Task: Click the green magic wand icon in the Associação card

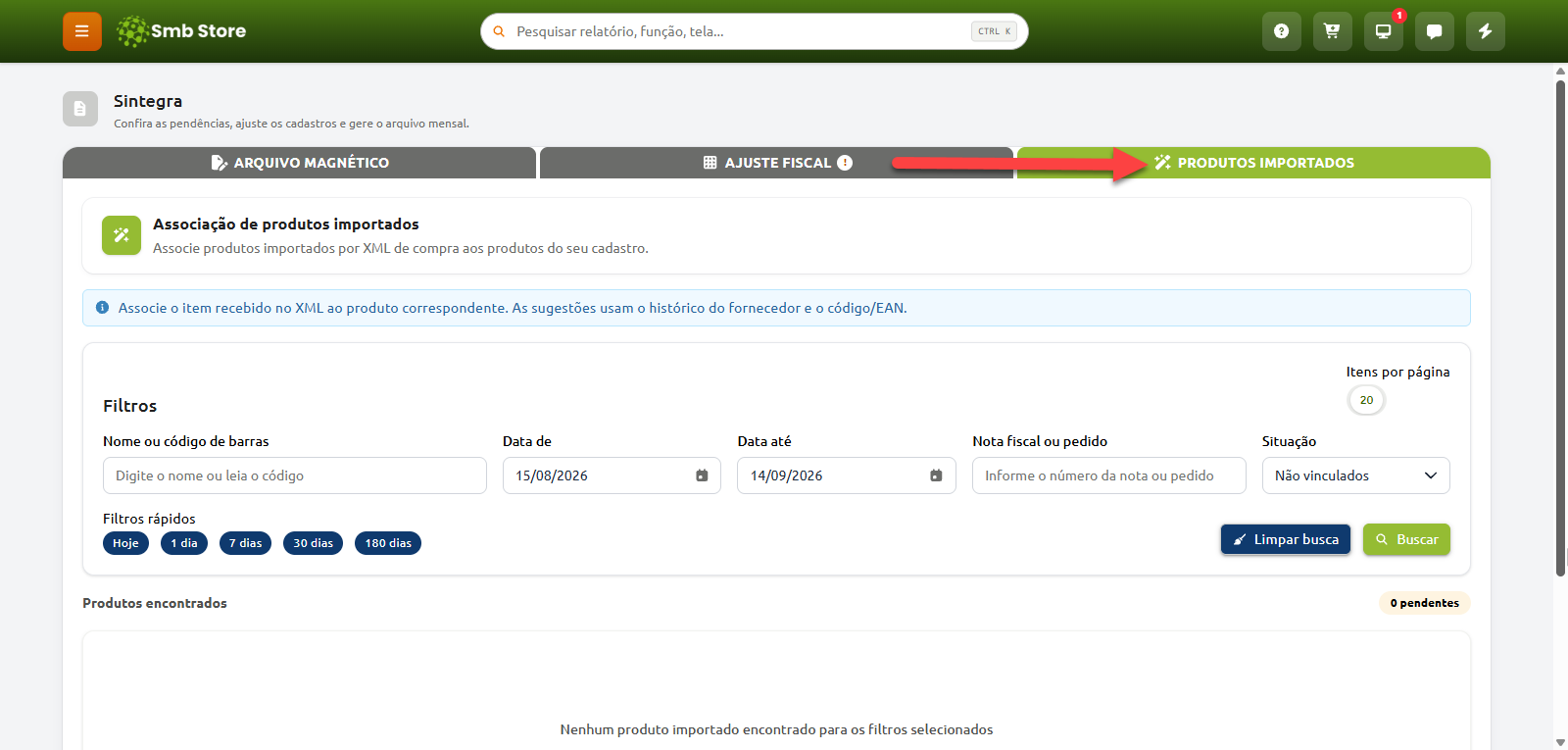Action: (122, 235)
